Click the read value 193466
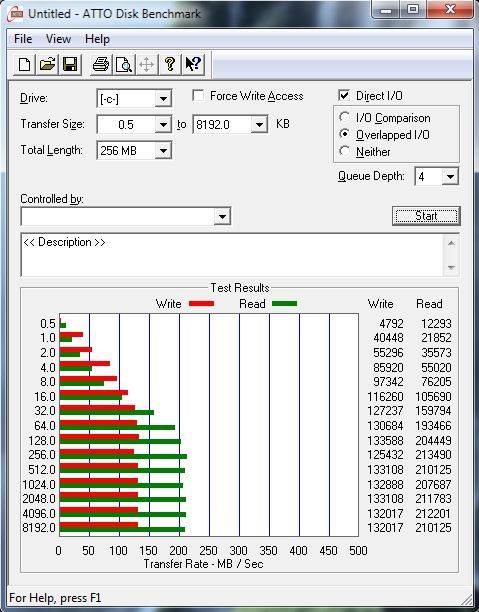Viewport: 479px width, 612px height. pyautogui.click(x=433, y=425)
